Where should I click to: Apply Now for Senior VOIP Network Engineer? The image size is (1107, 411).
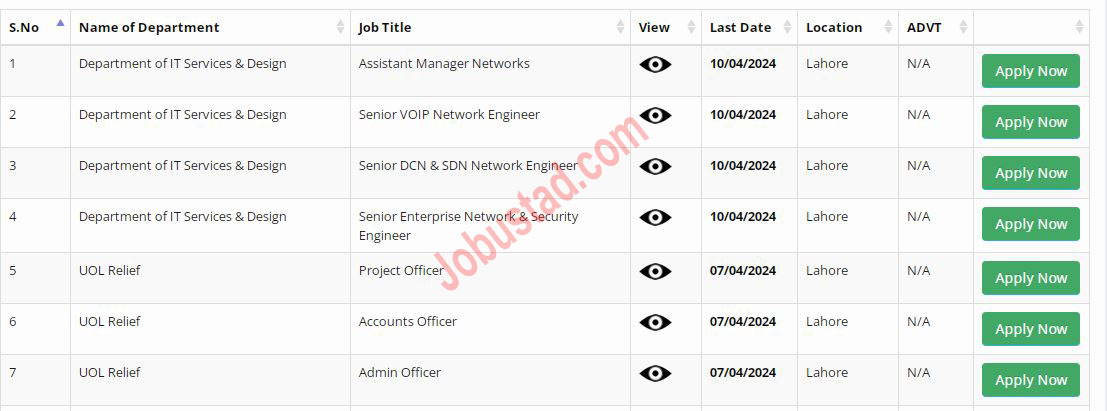[x=1031, y=122]
